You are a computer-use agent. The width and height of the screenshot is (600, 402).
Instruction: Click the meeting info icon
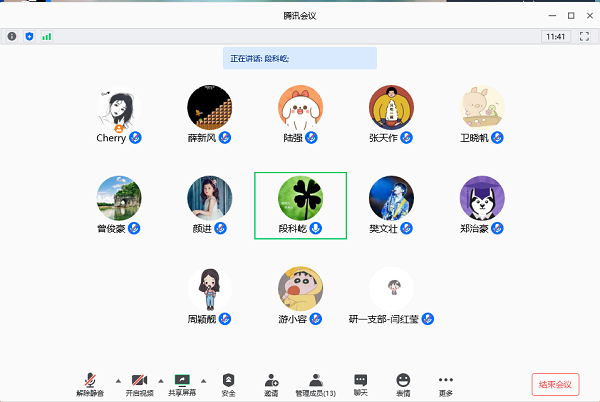[x=12, y=36]
